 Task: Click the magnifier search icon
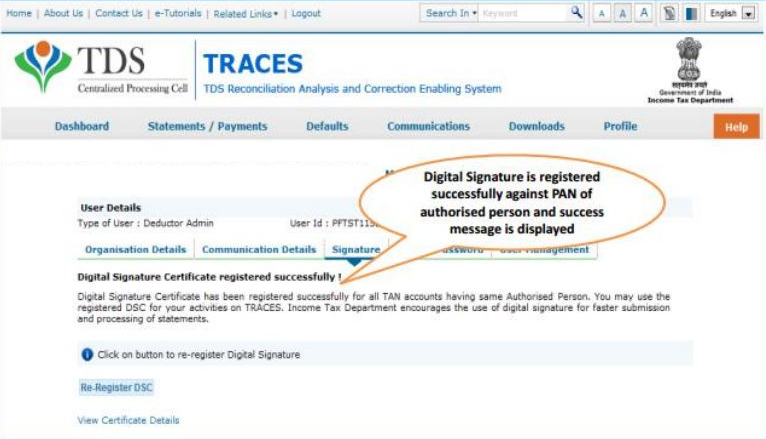click(x=577, y=13)
